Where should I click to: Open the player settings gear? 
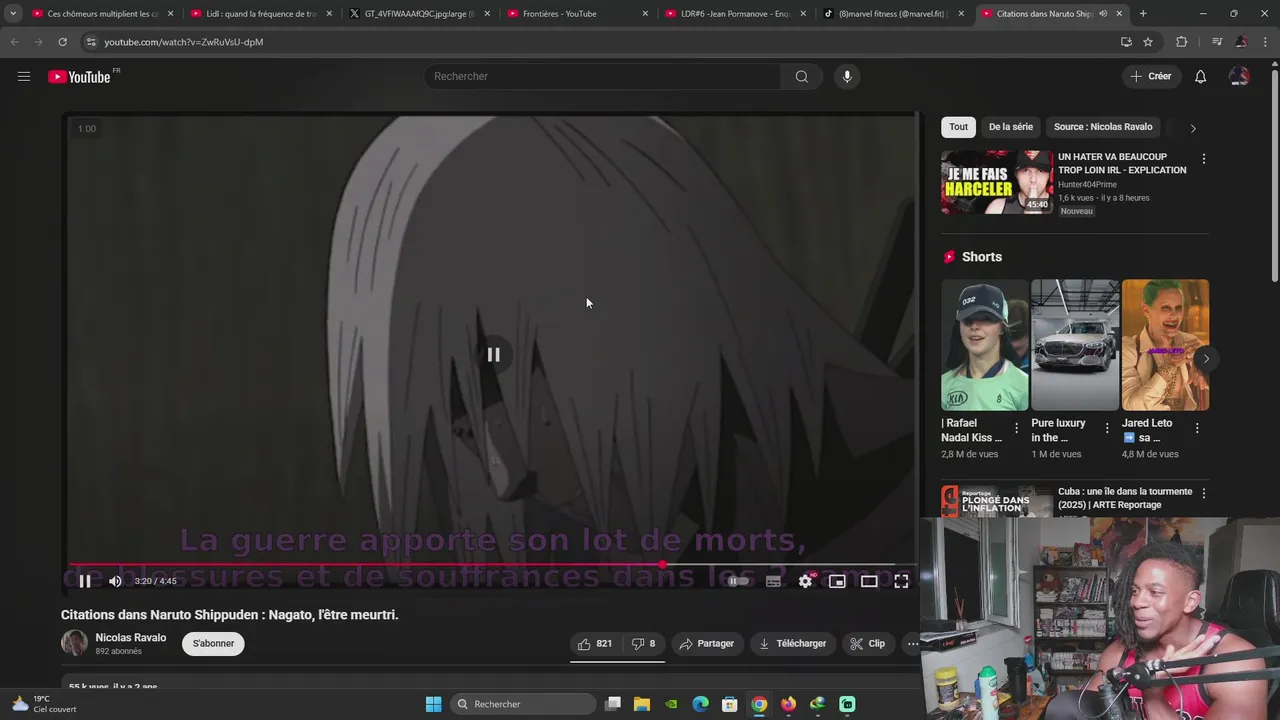805,581
